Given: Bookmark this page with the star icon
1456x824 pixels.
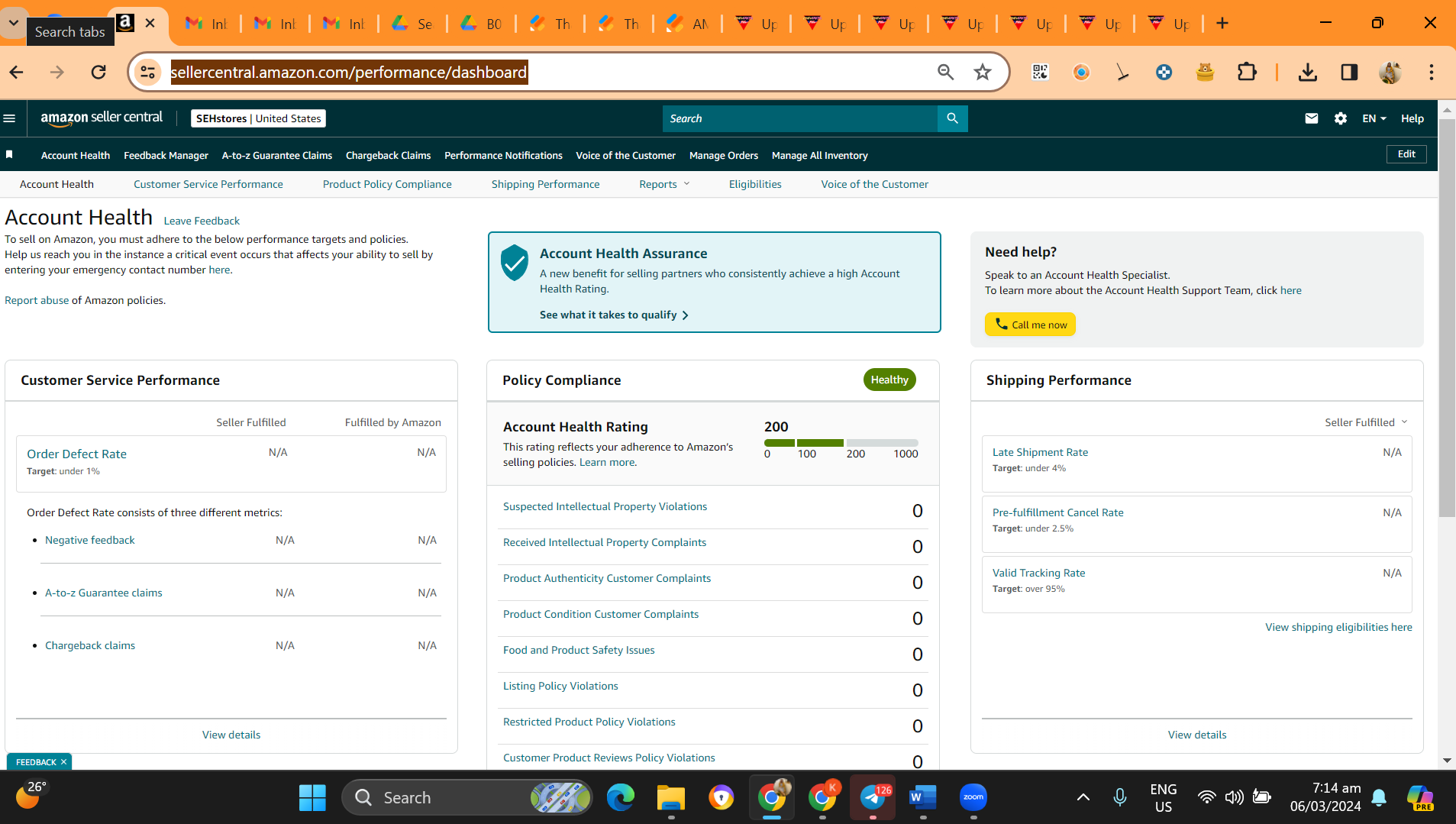Looking at the screenshot, I should click(x=983, y=73).
